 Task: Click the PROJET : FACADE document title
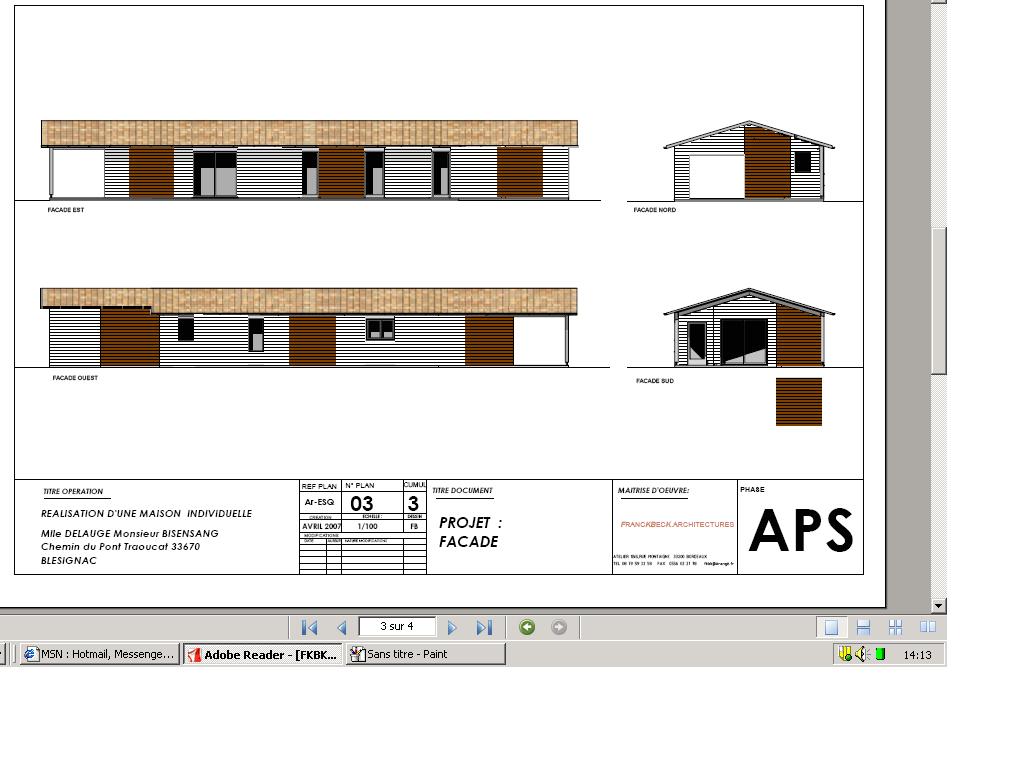[470, 532]
